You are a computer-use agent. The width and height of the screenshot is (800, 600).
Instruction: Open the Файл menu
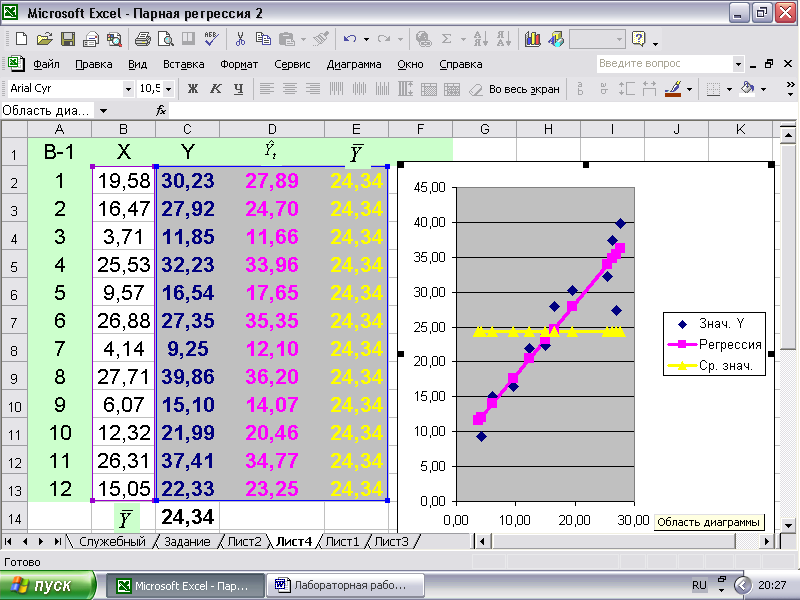[46, 64]
